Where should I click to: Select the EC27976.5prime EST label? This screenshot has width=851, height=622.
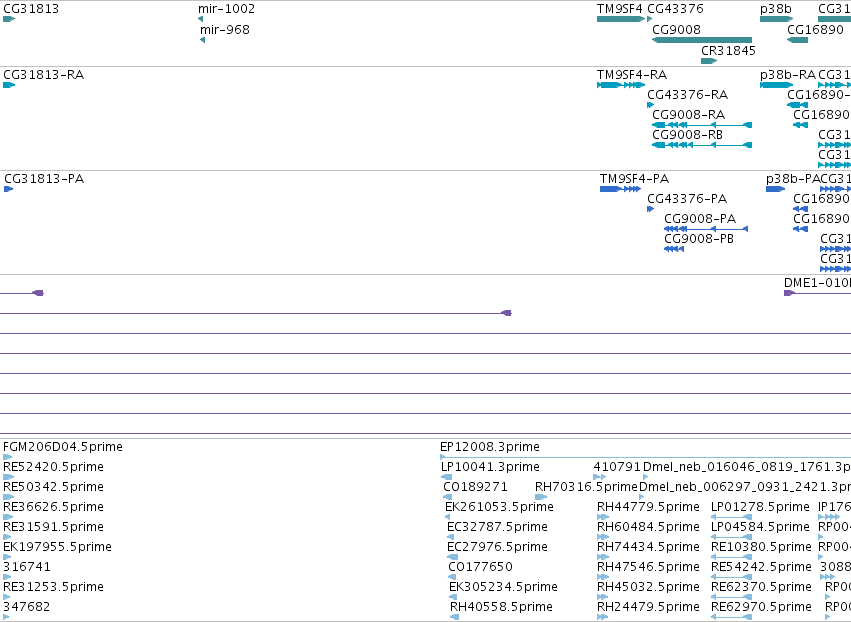[497, 547]
